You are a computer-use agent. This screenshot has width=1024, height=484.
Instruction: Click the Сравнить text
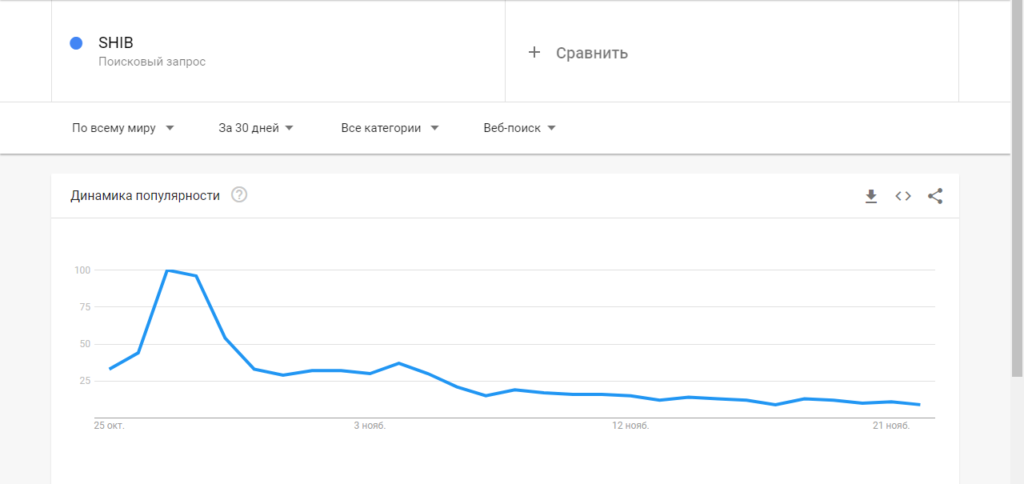[x=592, y=53]
